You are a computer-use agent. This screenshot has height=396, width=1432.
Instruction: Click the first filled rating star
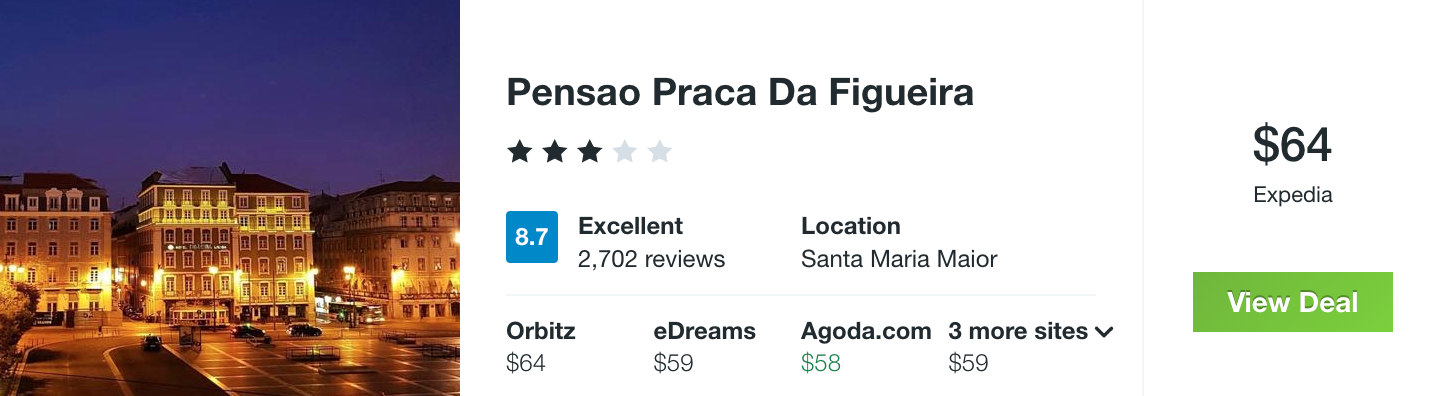519,152
